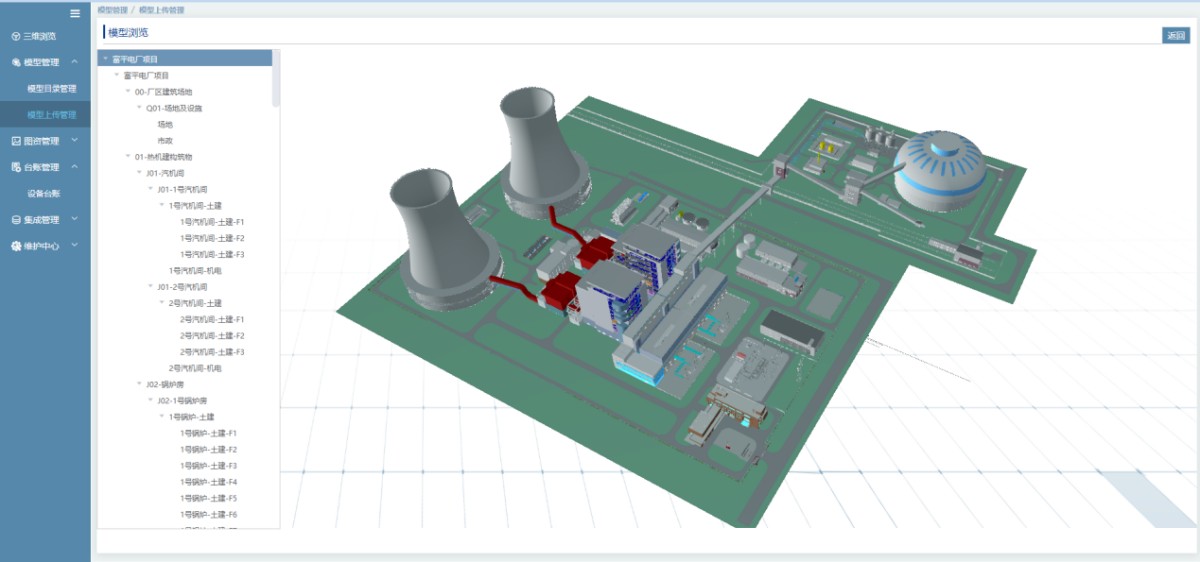The width and height of the screenshot is (1200, 562).
Task: Click 模型上传管理 in the breadcrumb
Action: coord(161,10)
